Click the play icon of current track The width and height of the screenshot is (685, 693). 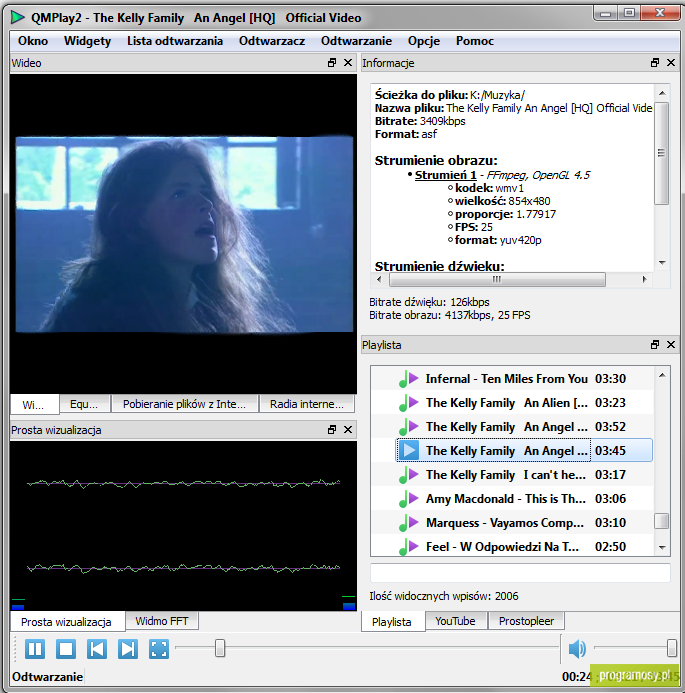coord(409,450)
